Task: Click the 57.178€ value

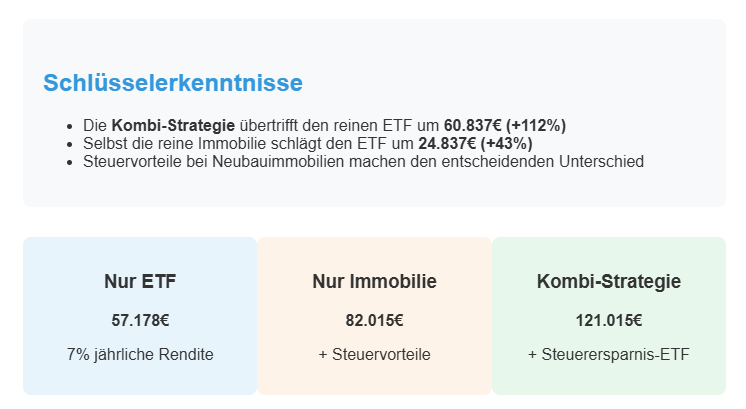Action: pos(140,320)
